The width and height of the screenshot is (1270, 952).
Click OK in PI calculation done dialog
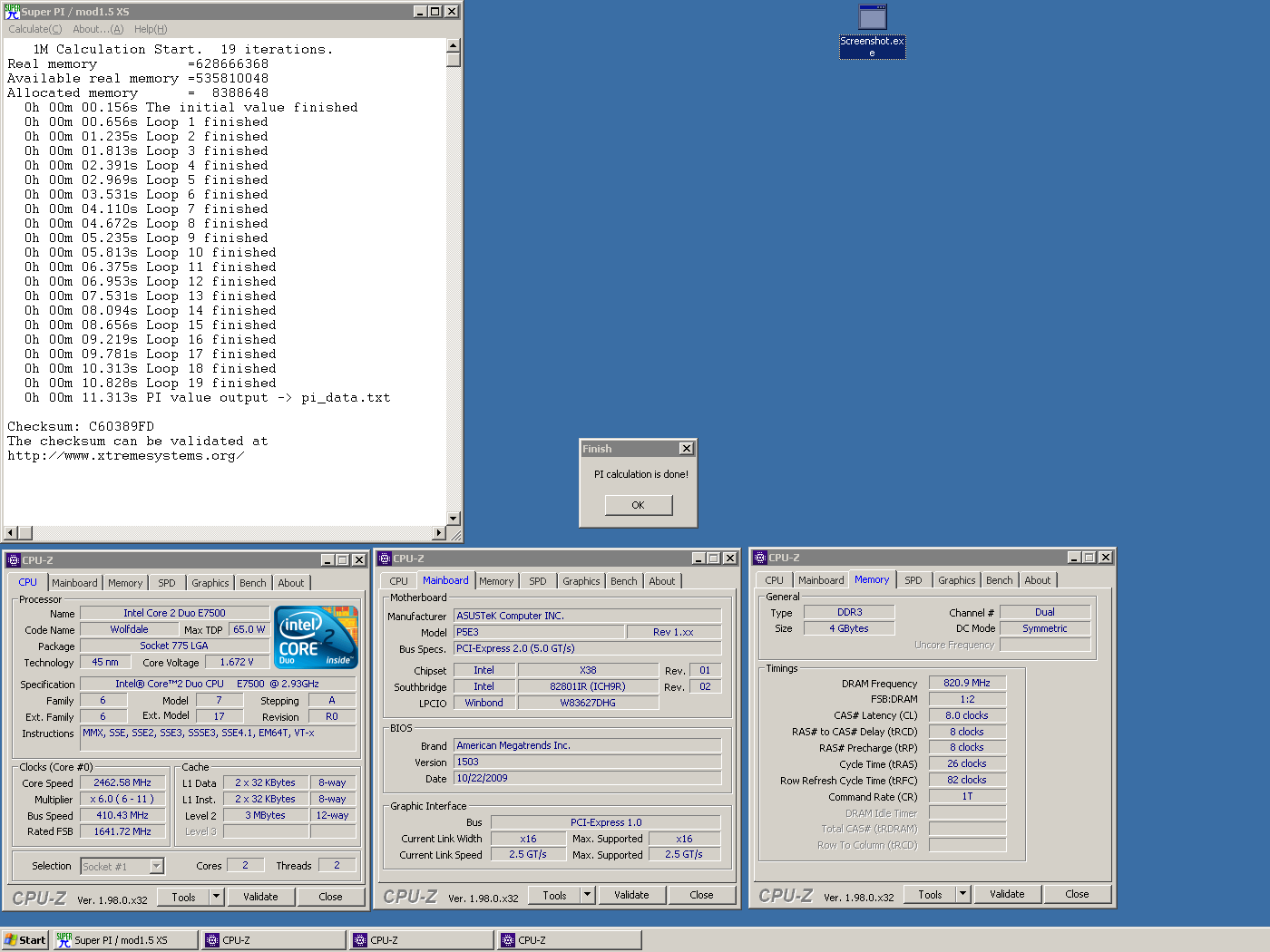(639, 505)
